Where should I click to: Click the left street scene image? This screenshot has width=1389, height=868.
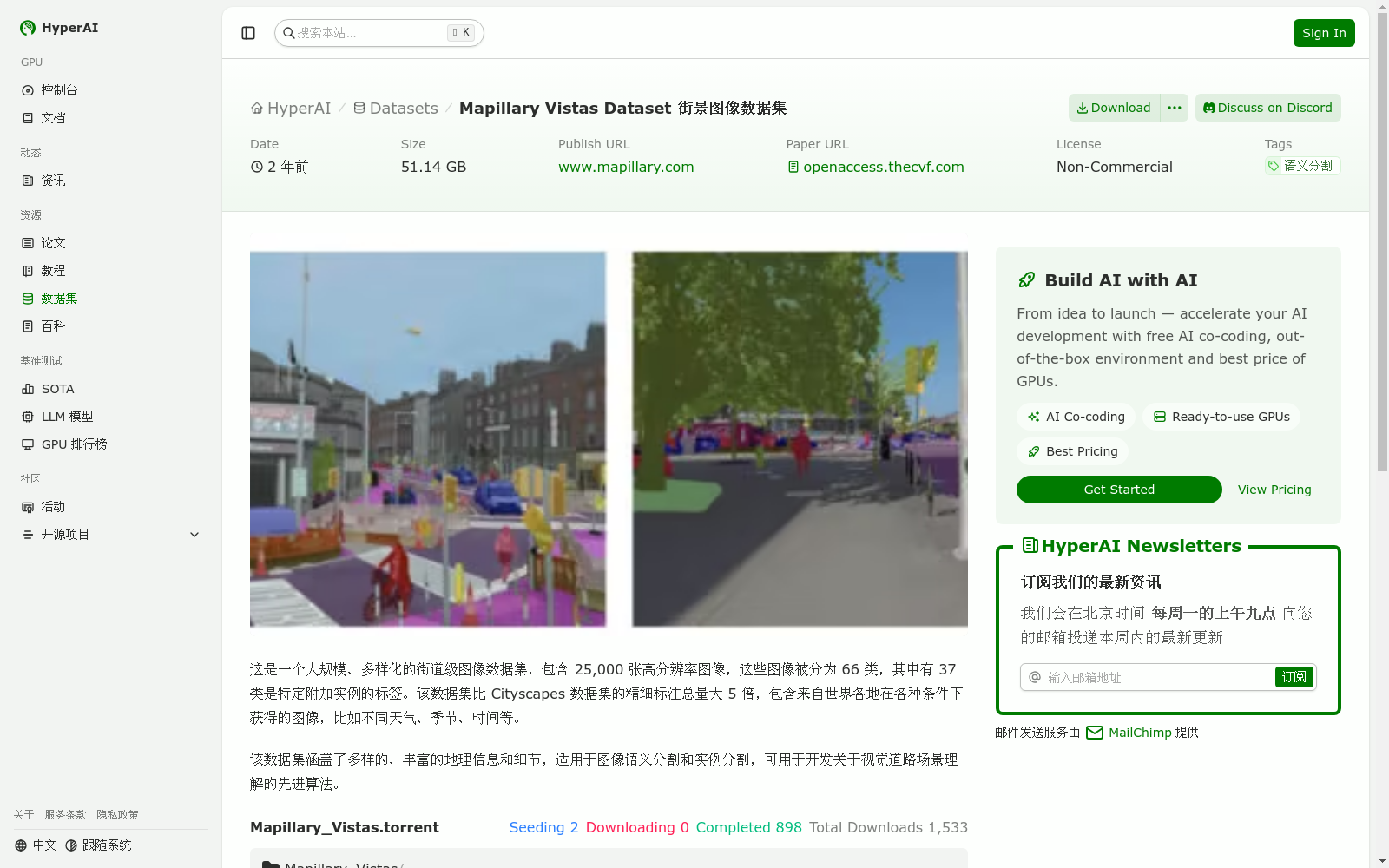pos(428,439)
